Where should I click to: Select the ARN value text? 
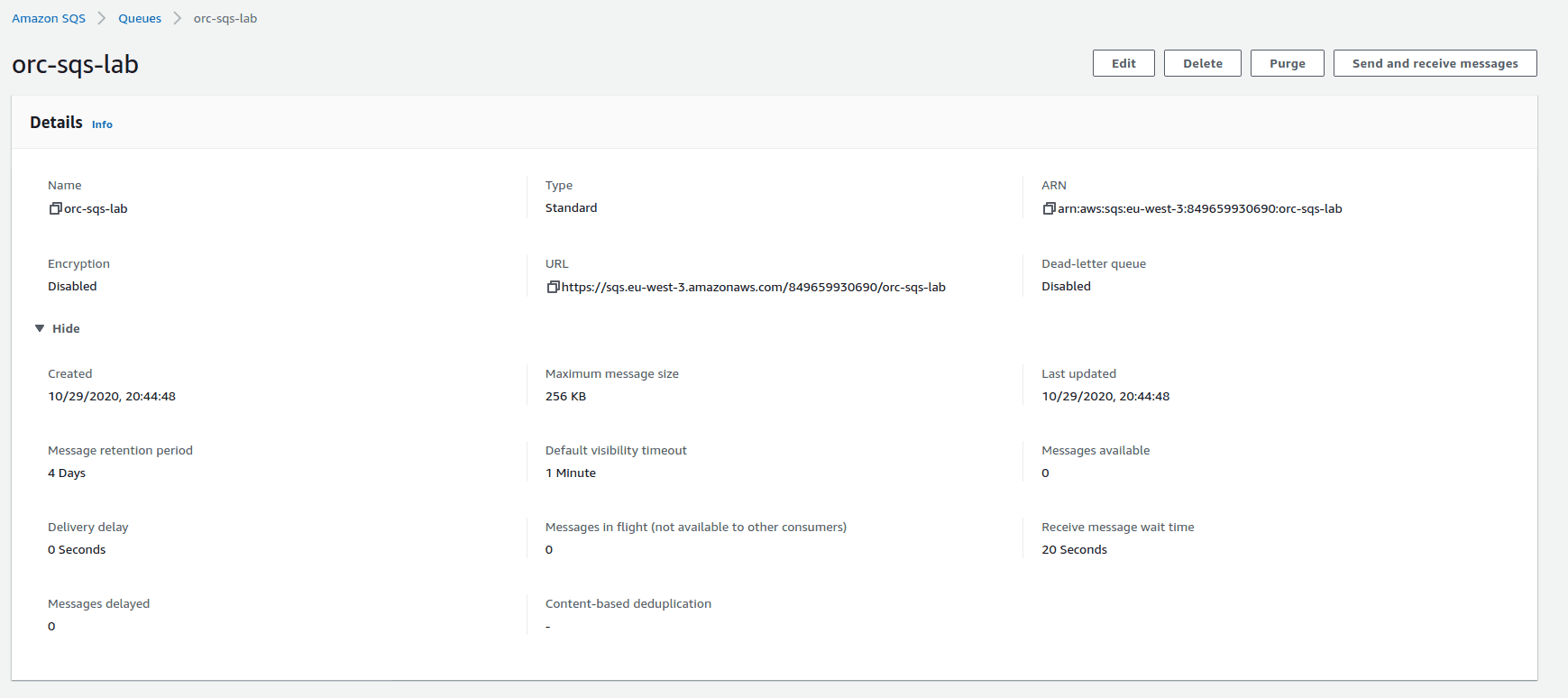point(1199,208)
